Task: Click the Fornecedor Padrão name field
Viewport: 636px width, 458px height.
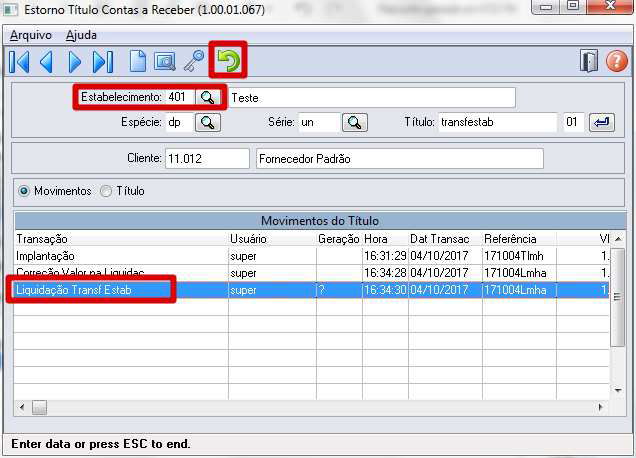Action: (400, 159)
